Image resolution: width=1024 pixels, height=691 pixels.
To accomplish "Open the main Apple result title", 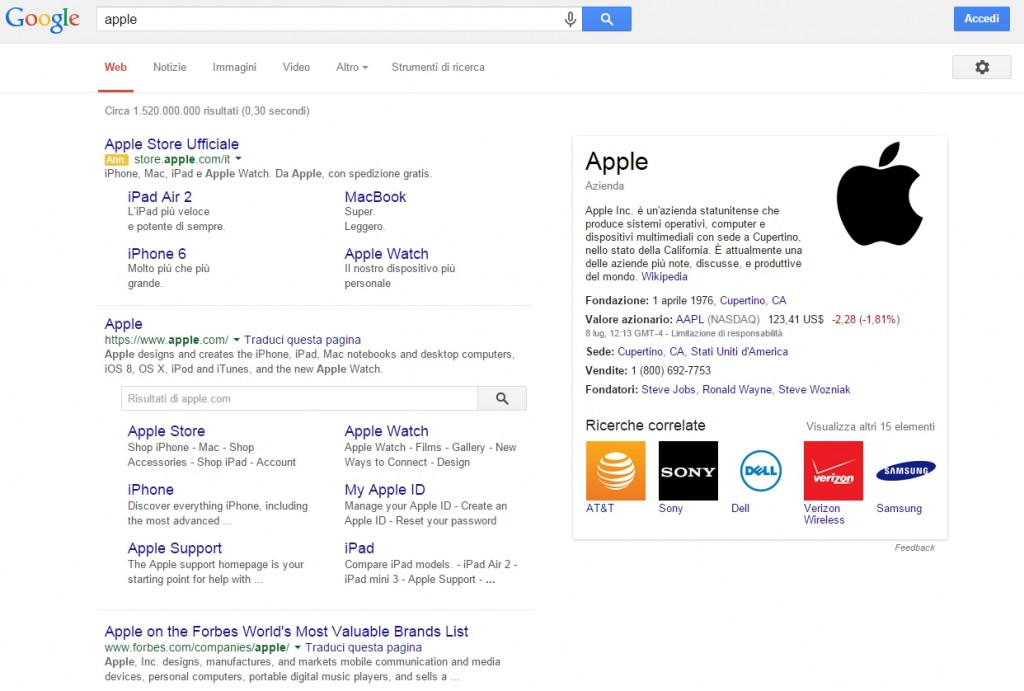I will pyautogui.click(x=123, y=324).
